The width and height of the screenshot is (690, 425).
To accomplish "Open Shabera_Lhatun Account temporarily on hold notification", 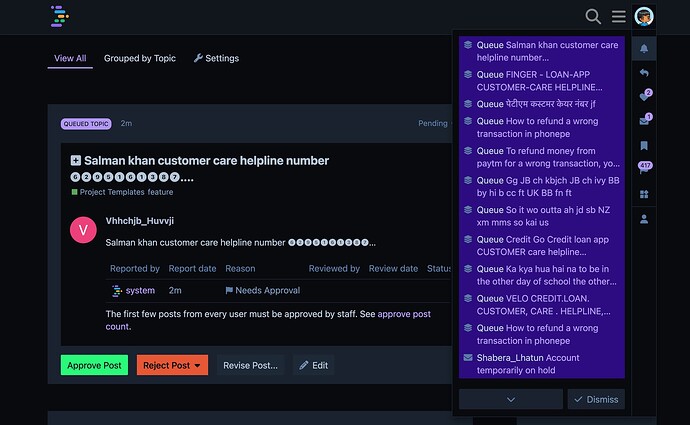I will (542, 364).
